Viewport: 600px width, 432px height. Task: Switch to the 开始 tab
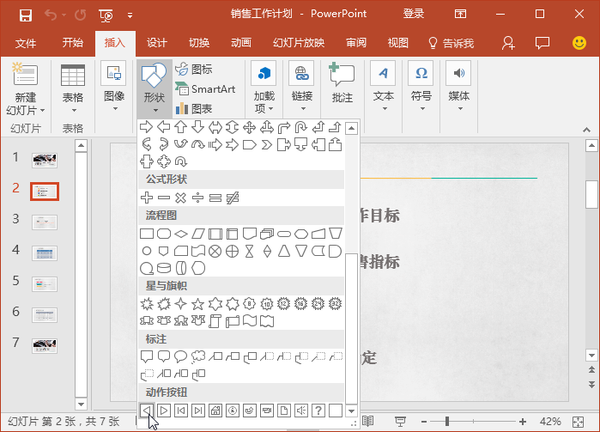click(73, 43)
